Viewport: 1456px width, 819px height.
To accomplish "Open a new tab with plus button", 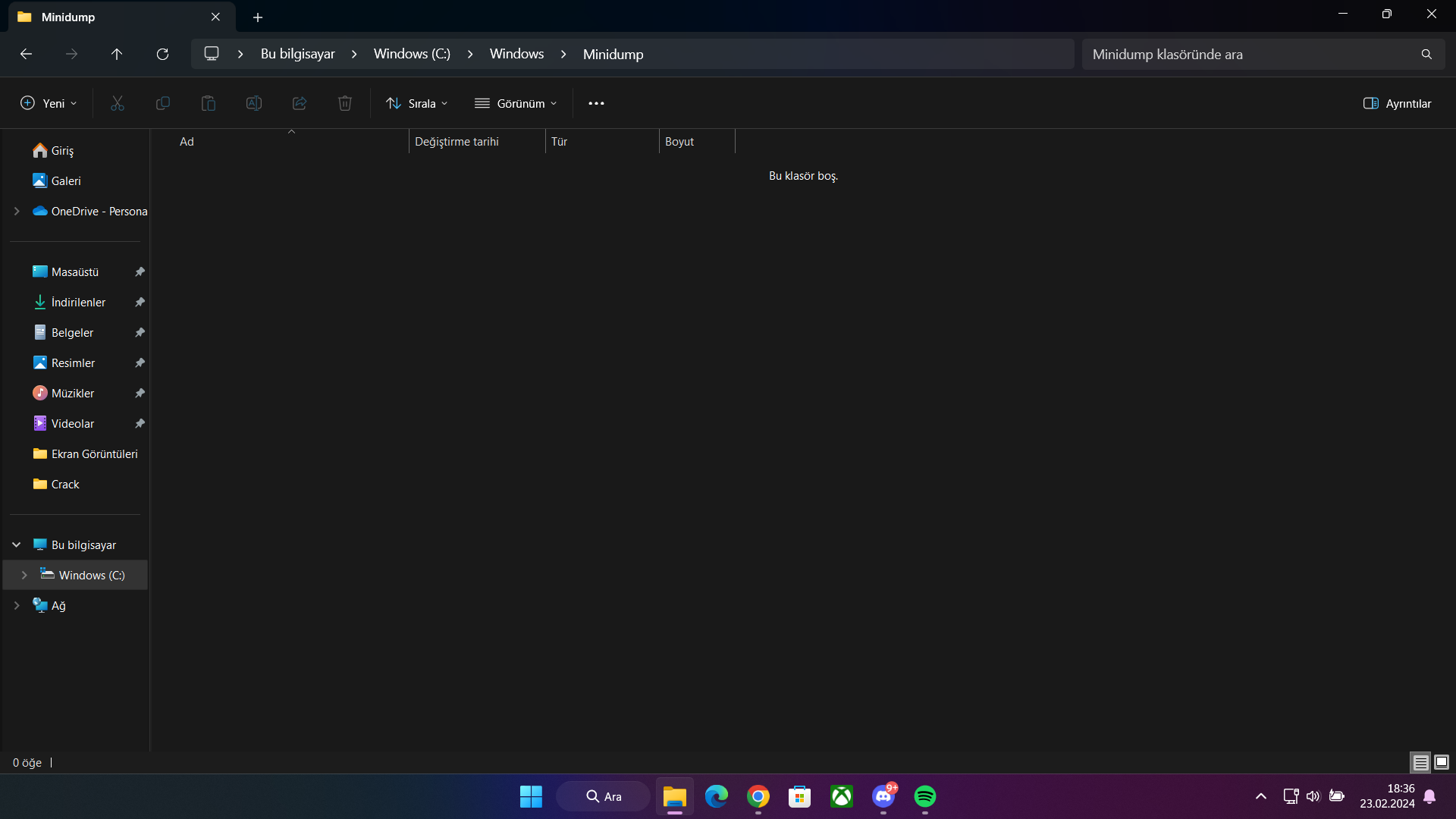I will click(x=258, y=17).
